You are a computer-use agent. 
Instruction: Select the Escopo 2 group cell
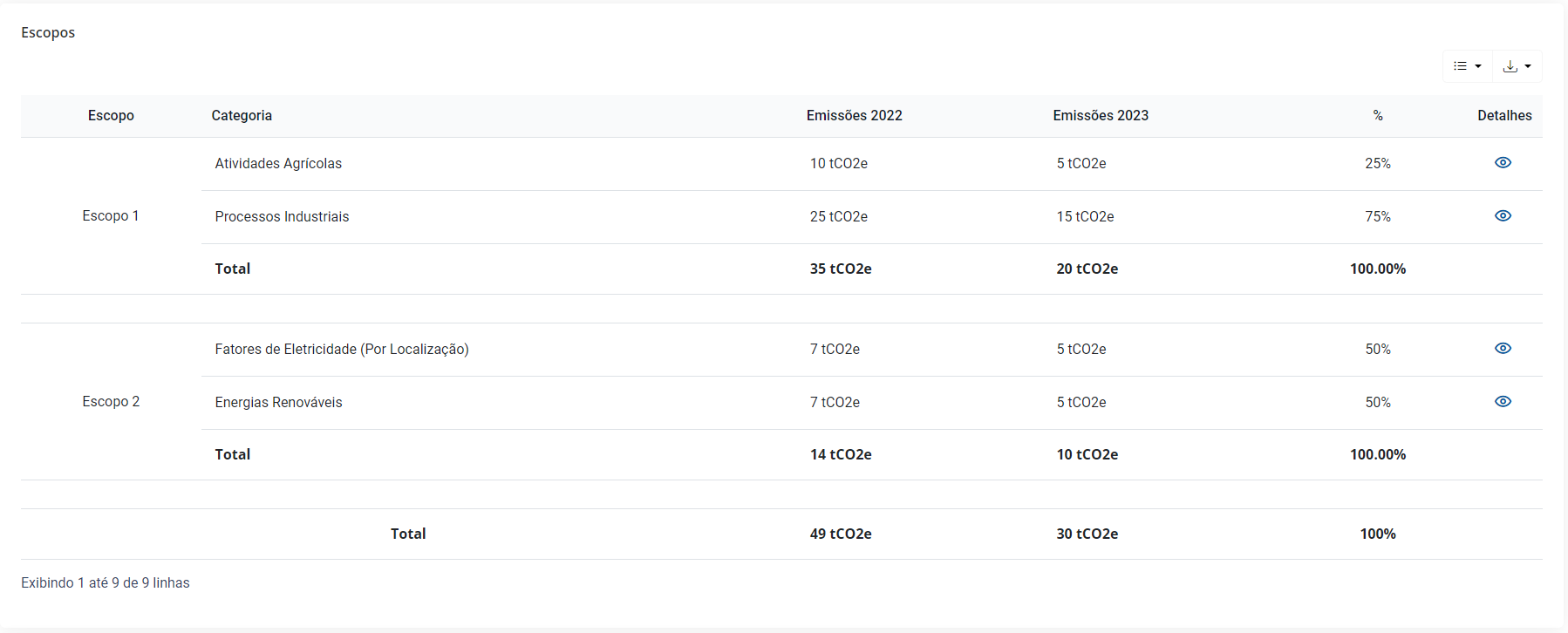[111, 402]
